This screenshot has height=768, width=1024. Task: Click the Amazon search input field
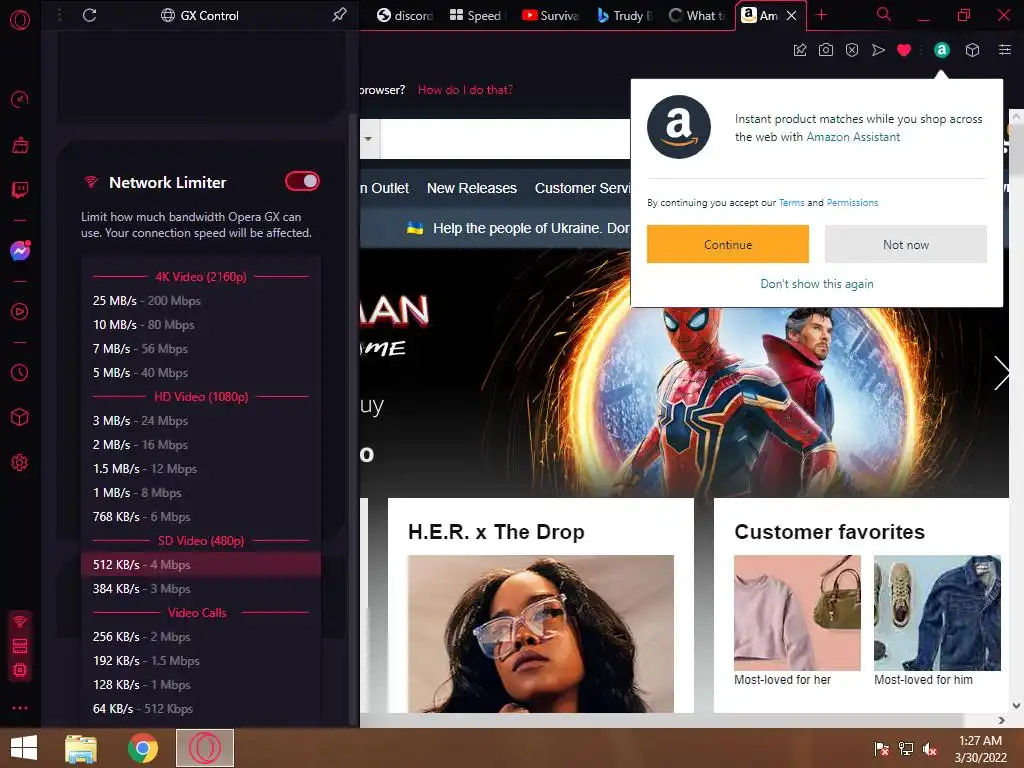click(x=505, y=138)
